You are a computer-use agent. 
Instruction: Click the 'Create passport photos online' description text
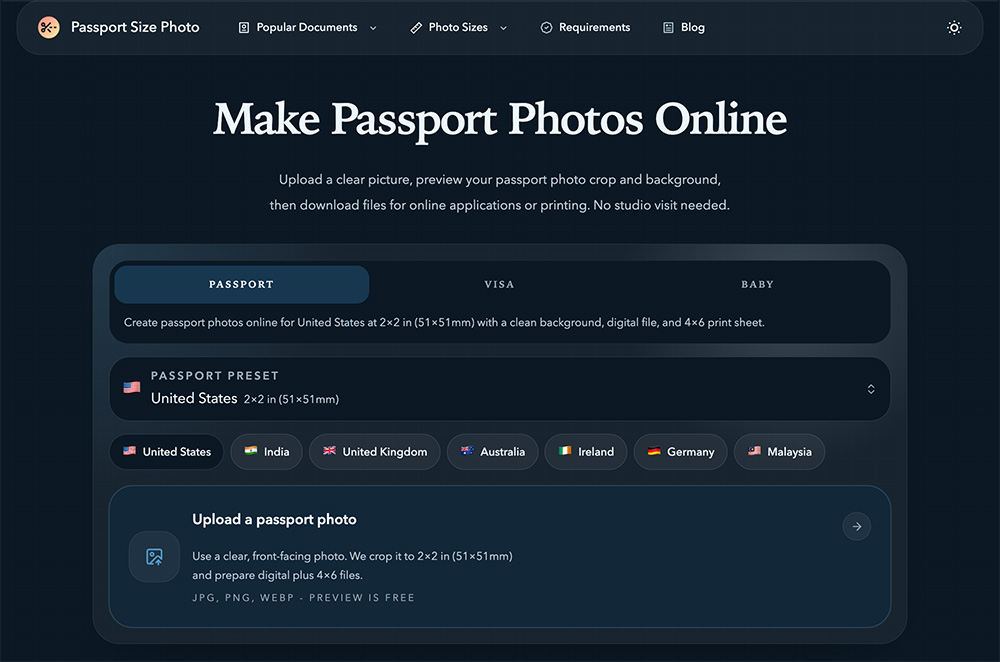444,323
